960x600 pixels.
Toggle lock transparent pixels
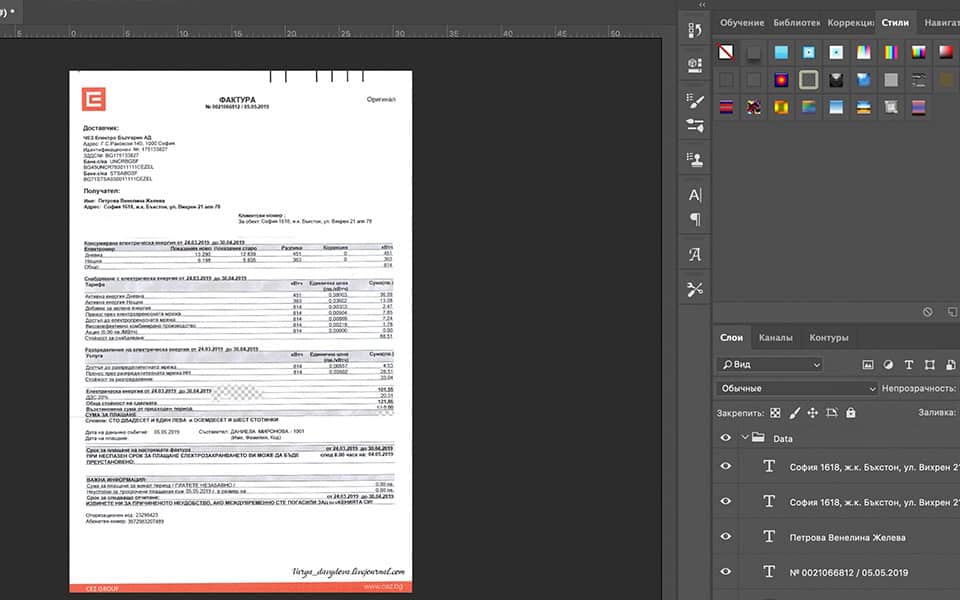(775, 413)
